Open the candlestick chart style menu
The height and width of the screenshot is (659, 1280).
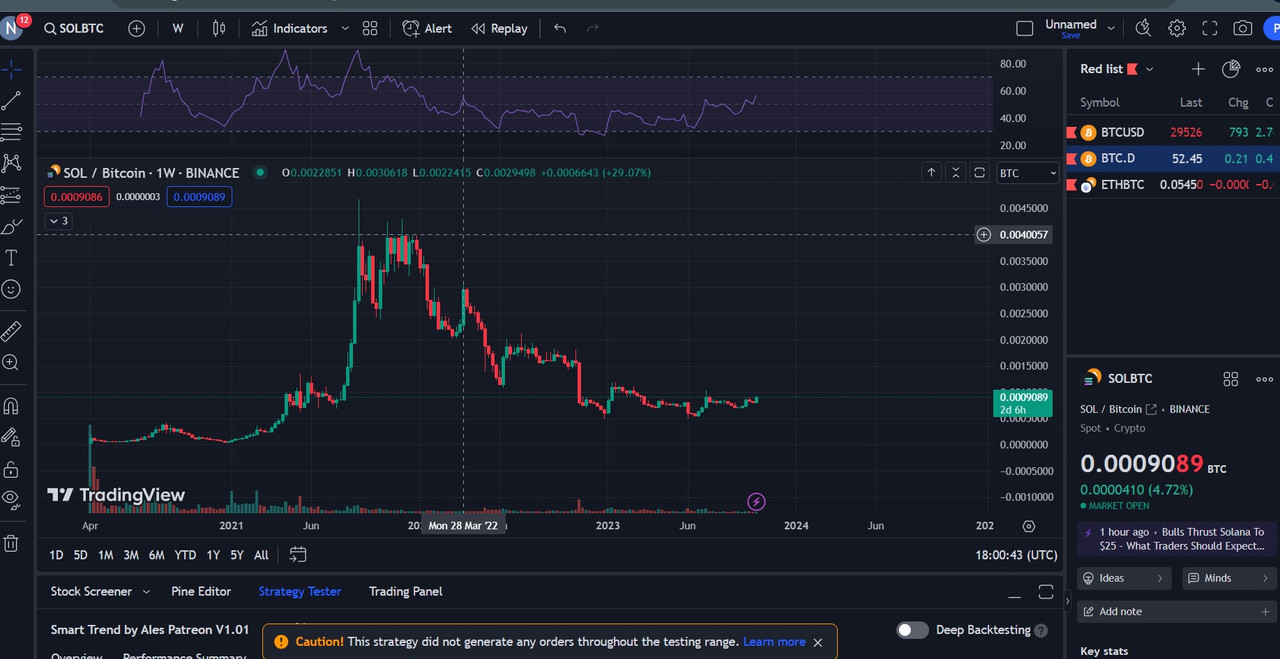pyautogui.click(x=219, y=29)
